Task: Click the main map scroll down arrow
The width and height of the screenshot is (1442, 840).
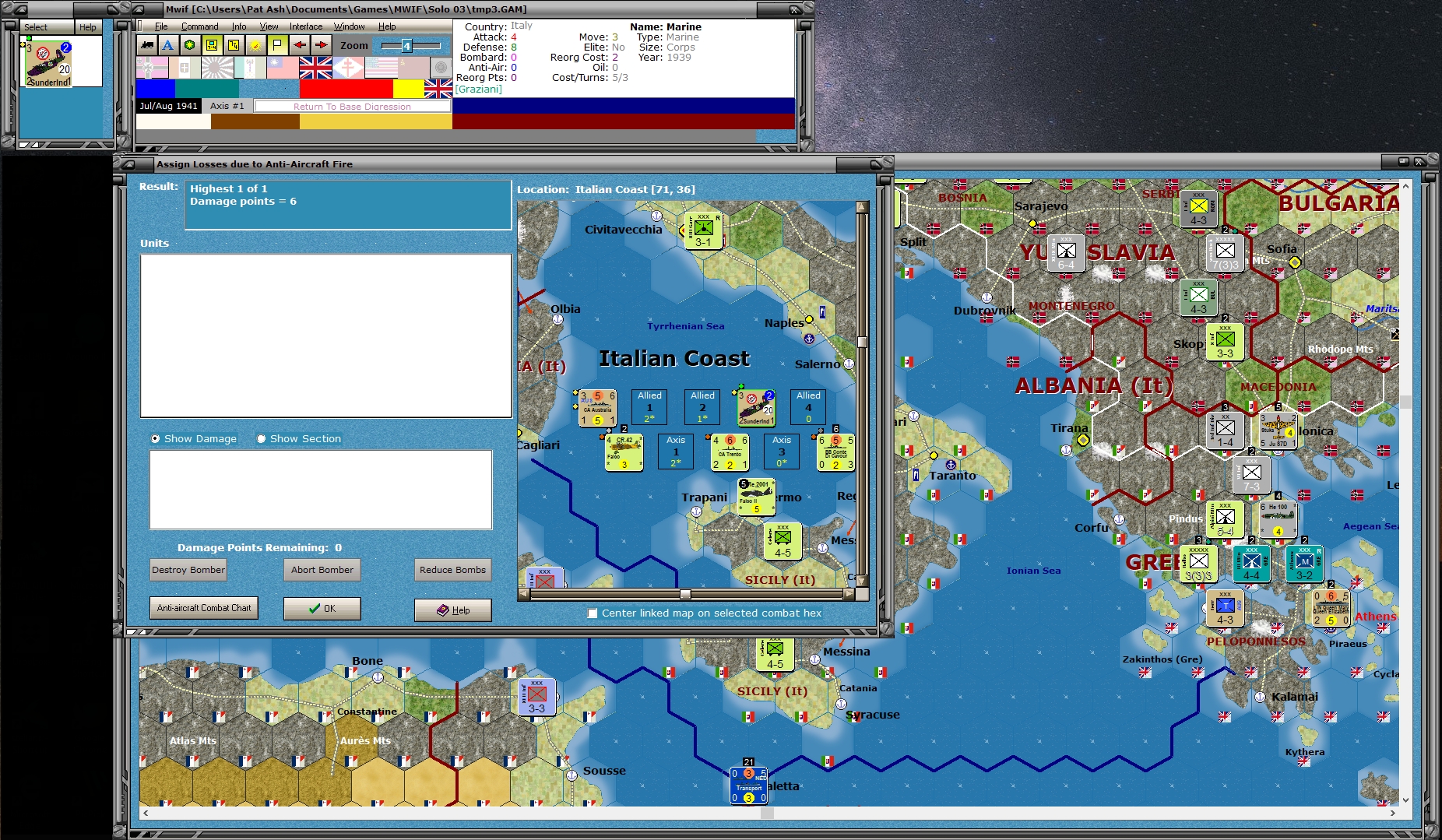Action: click(1405, 800)
